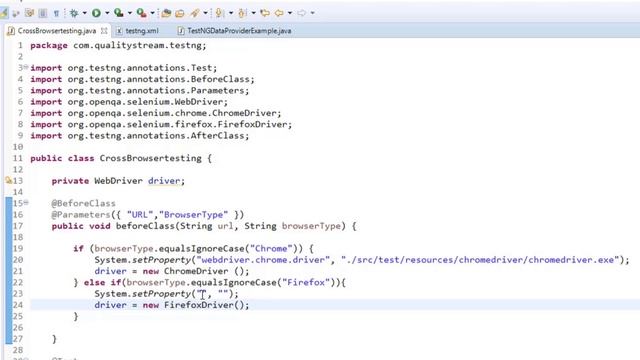Click the "Chrome" string on line 19
Viewport: 640px width, 360px height.
[271, 249]
